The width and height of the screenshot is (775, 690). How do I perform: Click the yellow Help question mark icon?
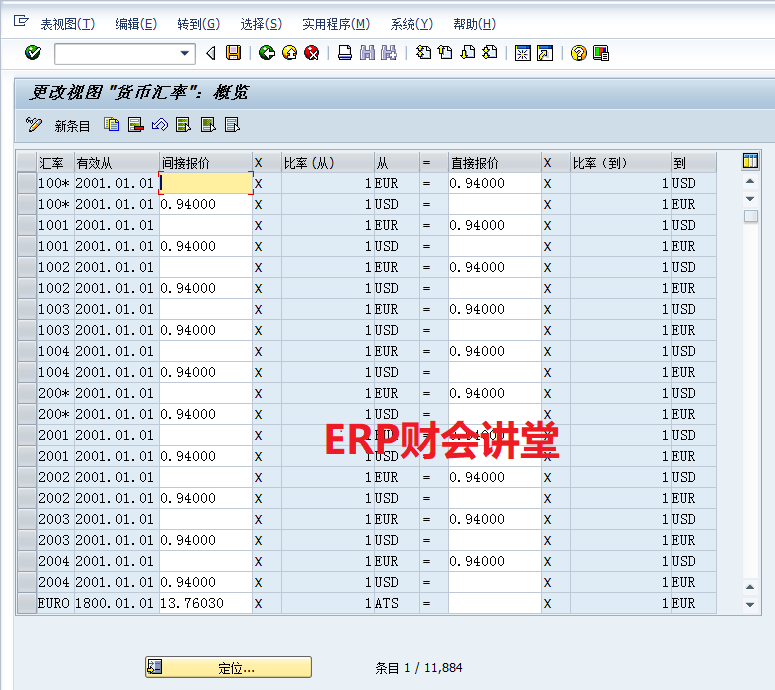[x=578, y=53]
